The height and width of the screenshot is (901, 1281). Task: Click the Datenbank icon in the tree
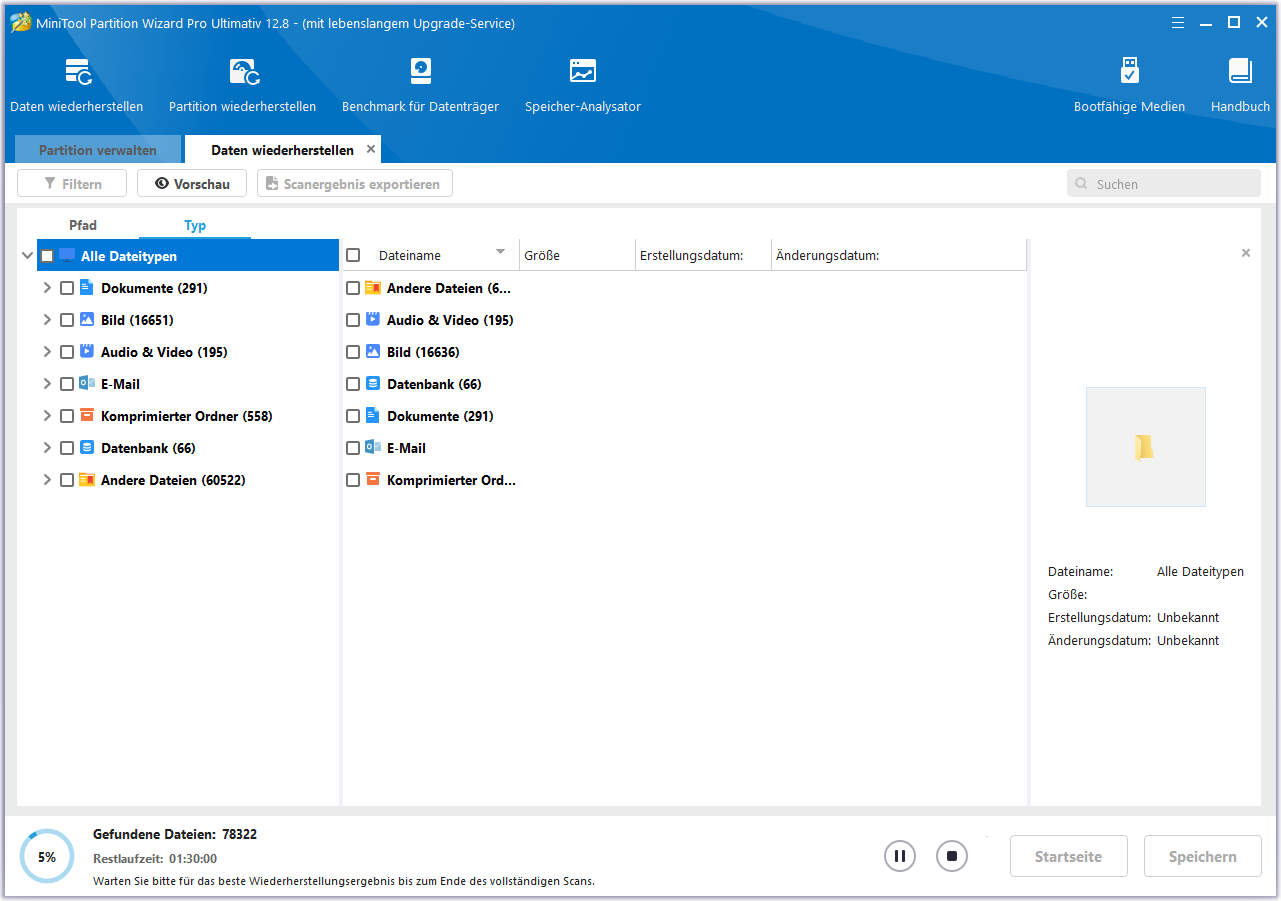(86, 448)
